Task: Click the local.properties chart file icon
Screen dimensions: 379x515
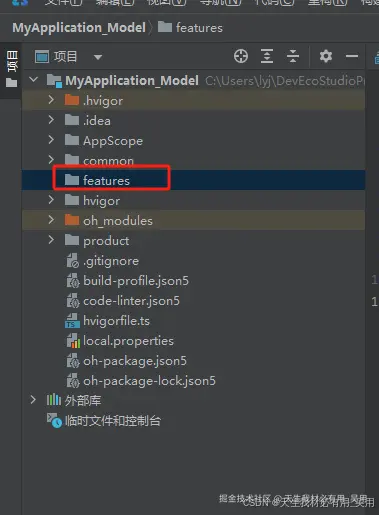Action: [73, 341]
